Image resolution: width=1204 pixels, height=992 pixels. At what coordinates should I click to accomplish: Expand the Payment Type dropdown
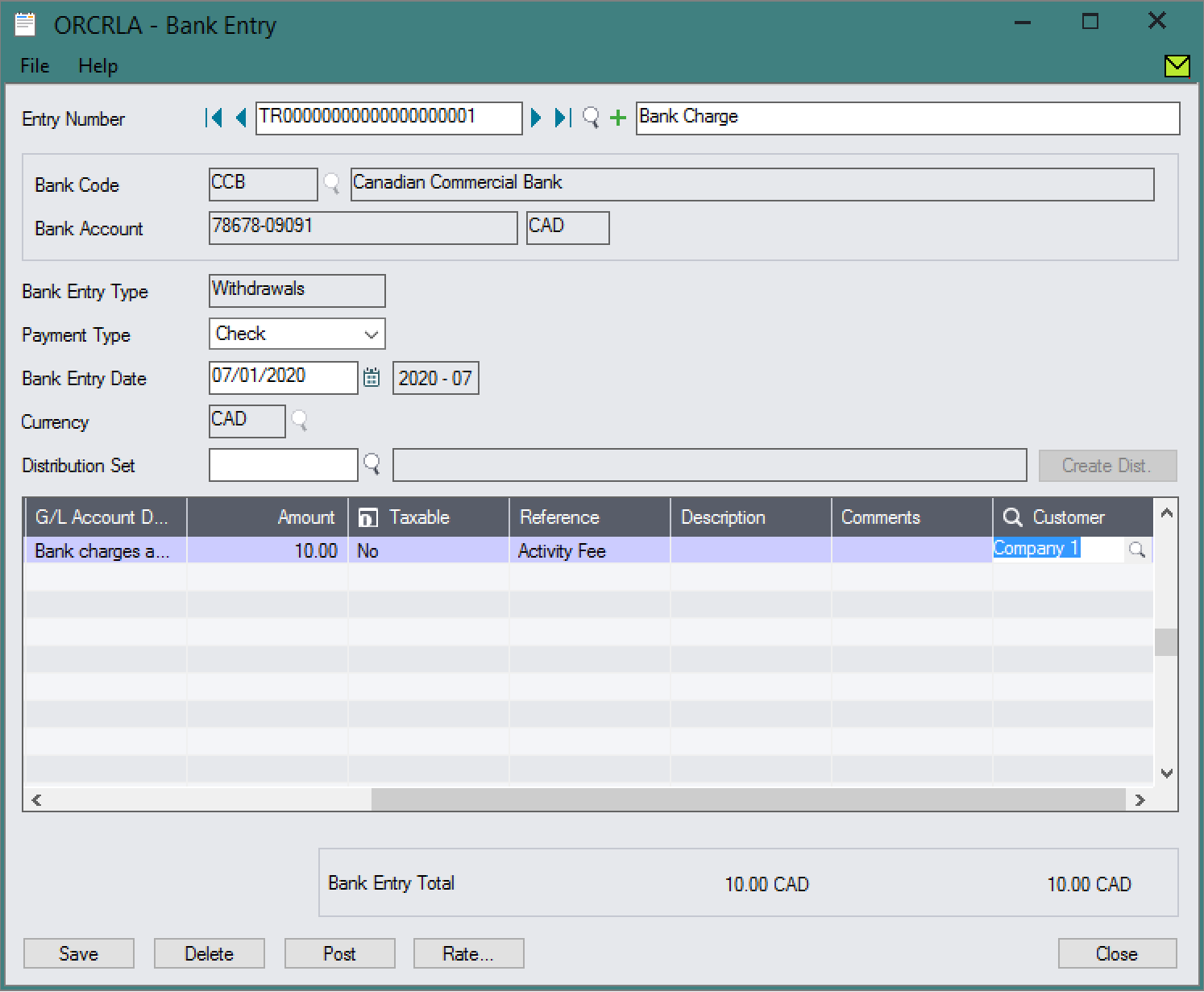[371, 334]
